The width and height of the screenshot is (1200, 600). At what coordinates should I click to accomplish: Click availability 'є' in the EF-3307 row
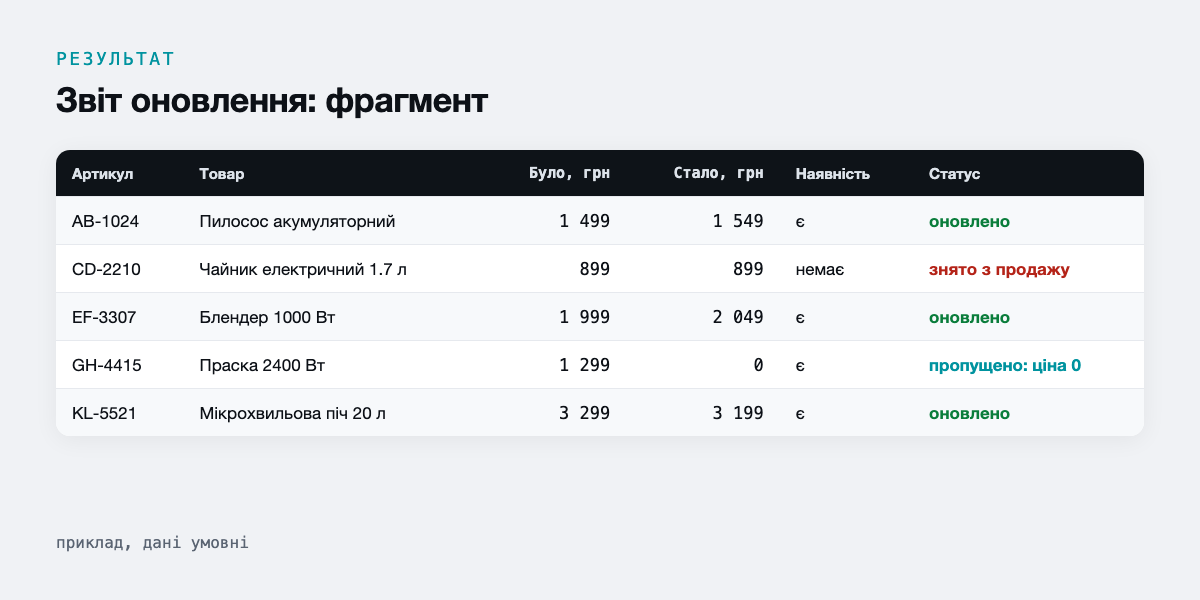(x=800, y=317)
